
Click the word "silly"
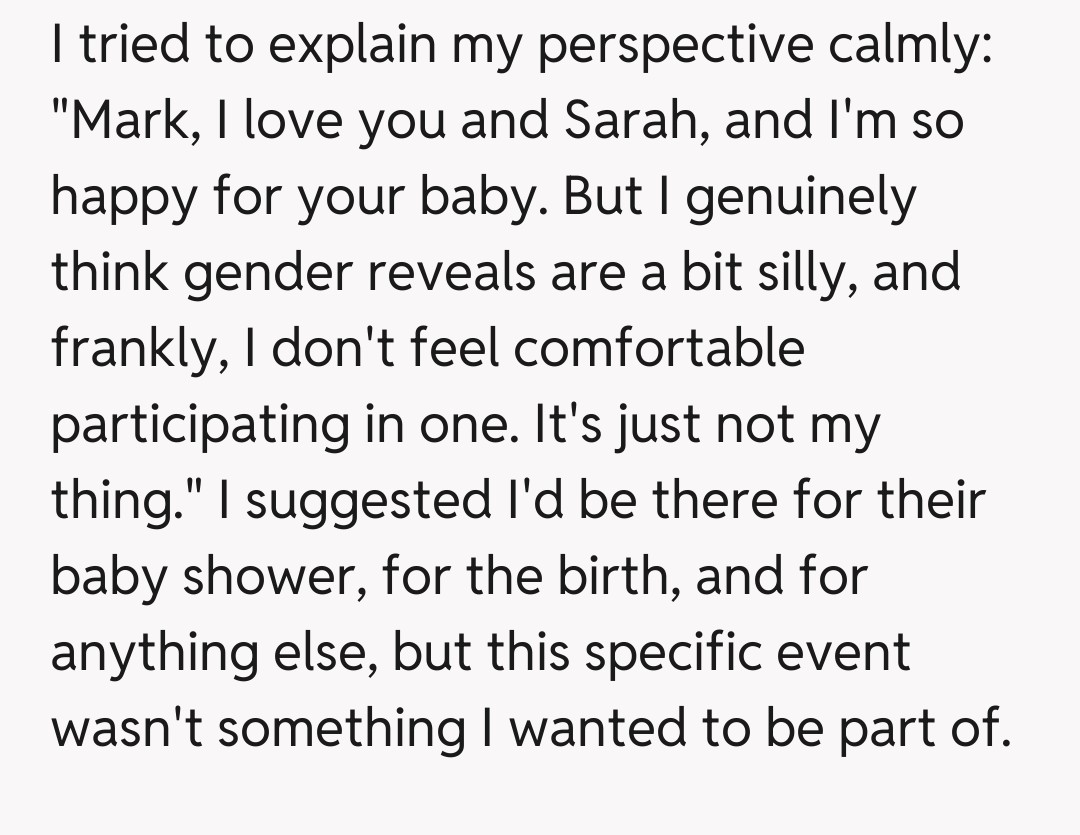pos(798,274)
